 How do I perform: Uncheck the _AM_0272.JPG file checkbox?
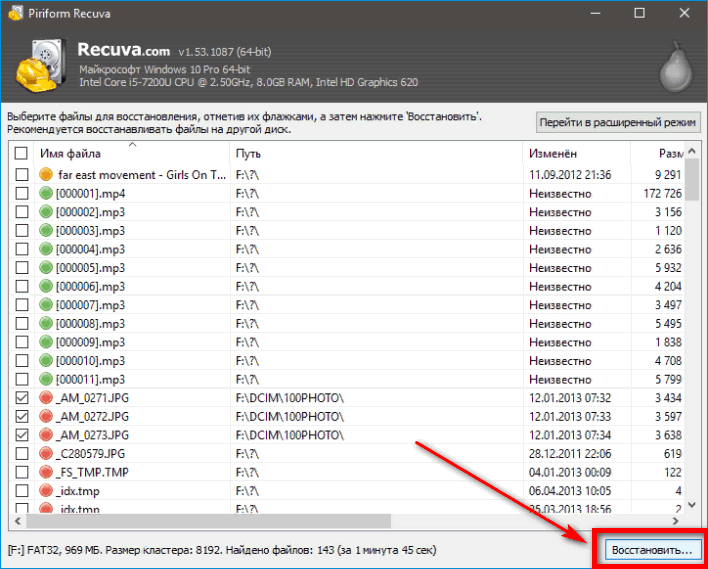(x=22, y=416)
